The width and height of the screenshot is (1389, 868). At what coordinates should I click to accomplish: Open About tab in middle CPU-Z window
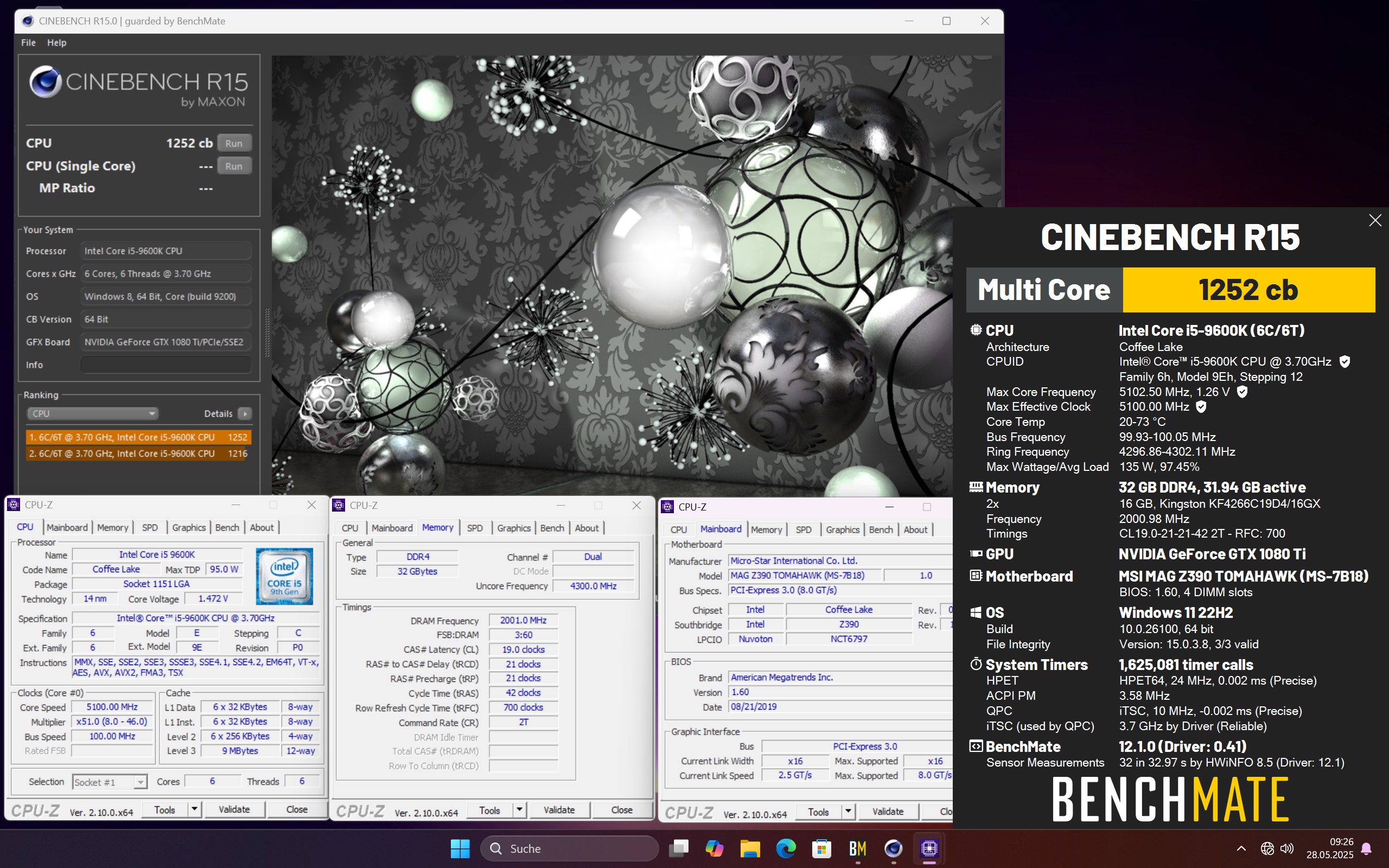(587, 528)
